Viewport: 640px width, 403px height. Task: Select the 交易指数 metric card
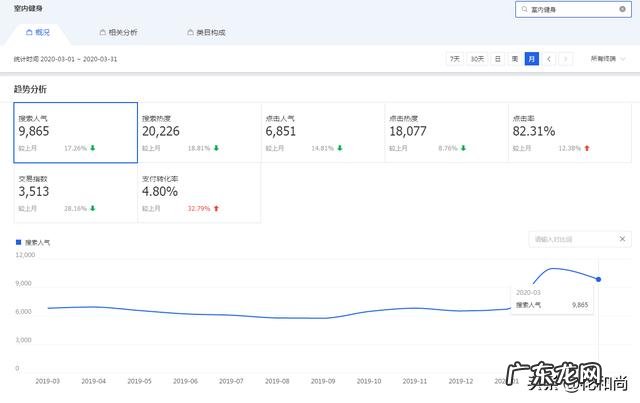(x=76, y=193)
